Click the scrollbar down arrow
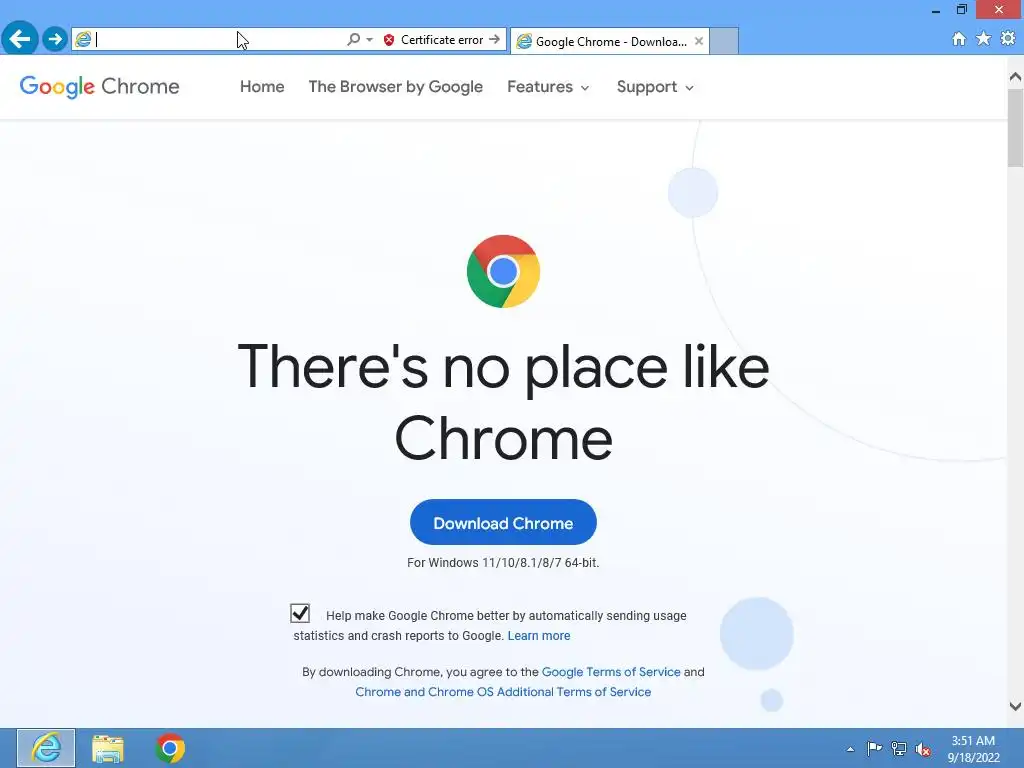This screenshot has width=1024, height=768. point(1015,706)
